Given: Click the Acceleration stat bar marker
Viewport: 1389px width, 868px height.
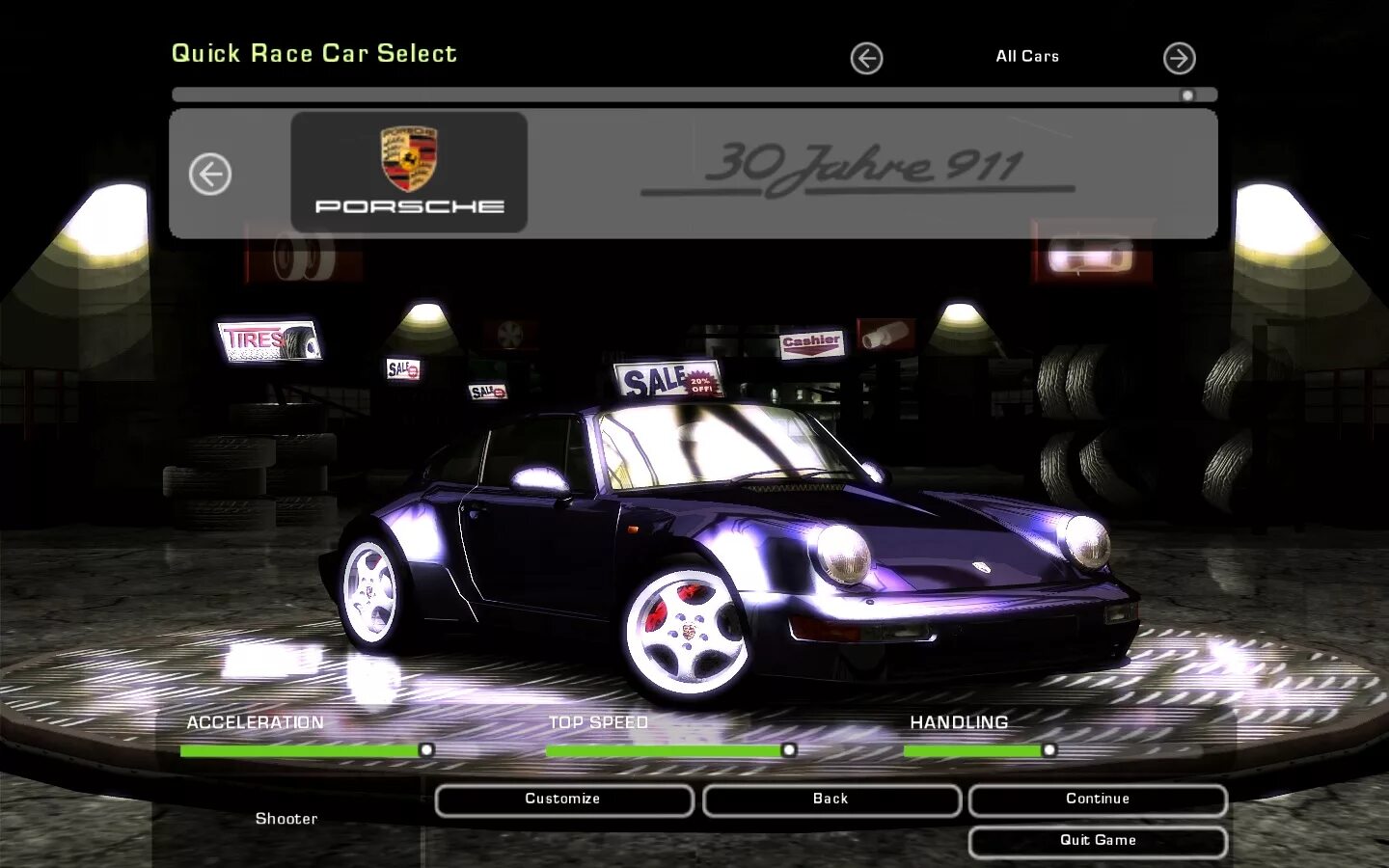Looking at the screenshot, I should click(426, 749).
